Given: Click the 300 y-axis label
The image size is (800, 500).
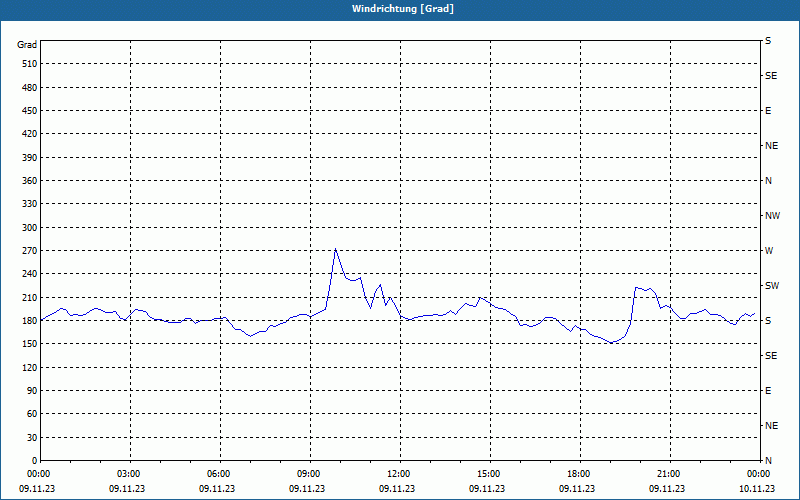Looking at the screenshot, I should 30,228.
